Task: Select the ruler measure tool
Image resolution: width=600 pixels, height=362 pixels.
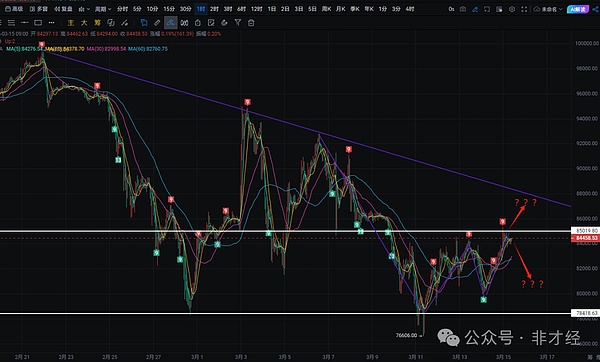Action: 157,23
